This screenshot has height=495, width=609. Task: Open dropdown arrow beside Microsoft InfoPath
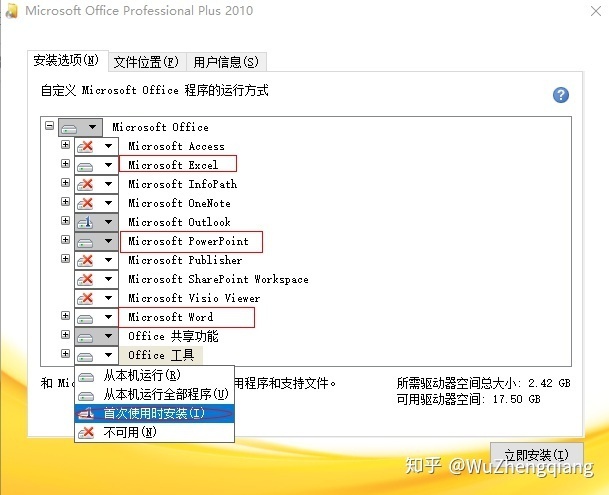tap(108, 185)
